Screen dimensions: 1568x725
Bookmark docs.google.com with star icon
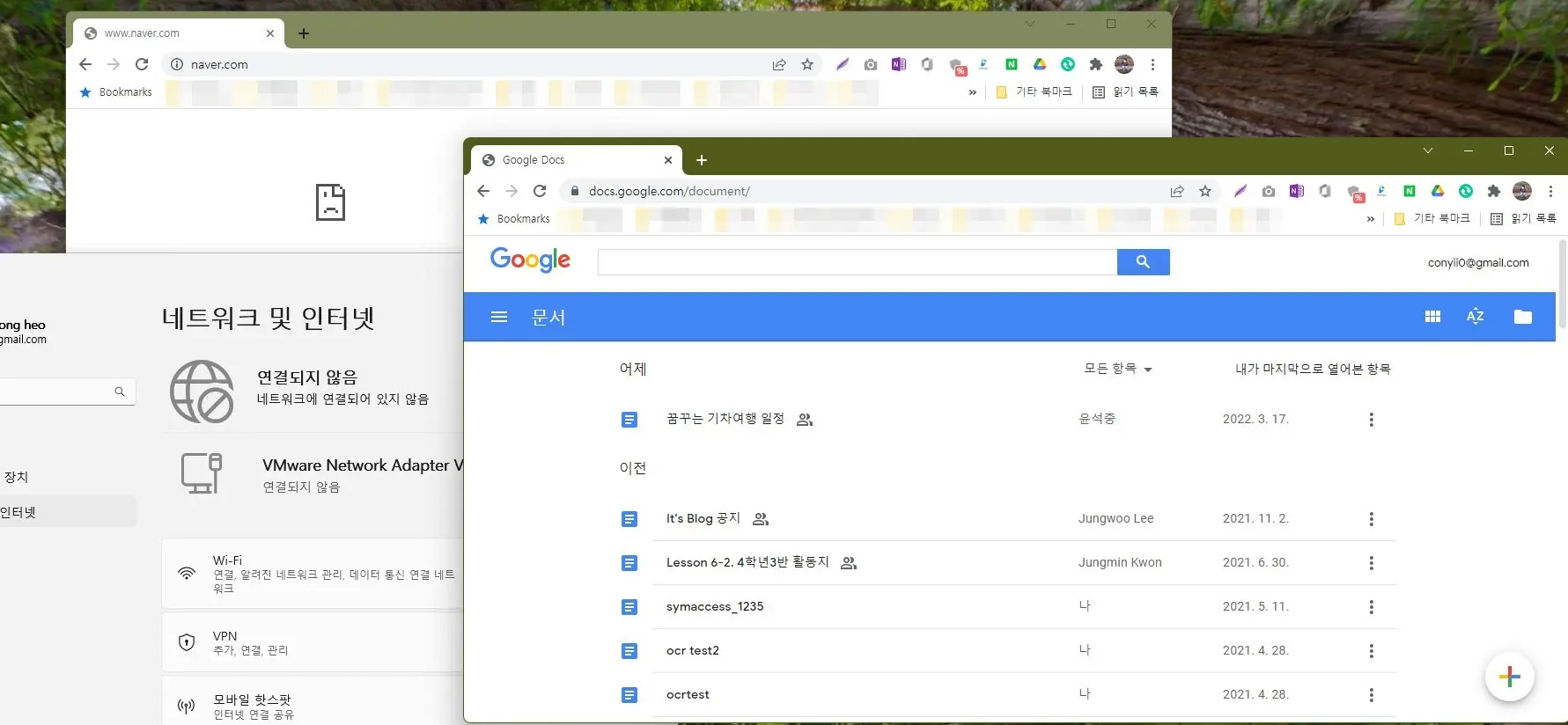[x=1205, y=191]
